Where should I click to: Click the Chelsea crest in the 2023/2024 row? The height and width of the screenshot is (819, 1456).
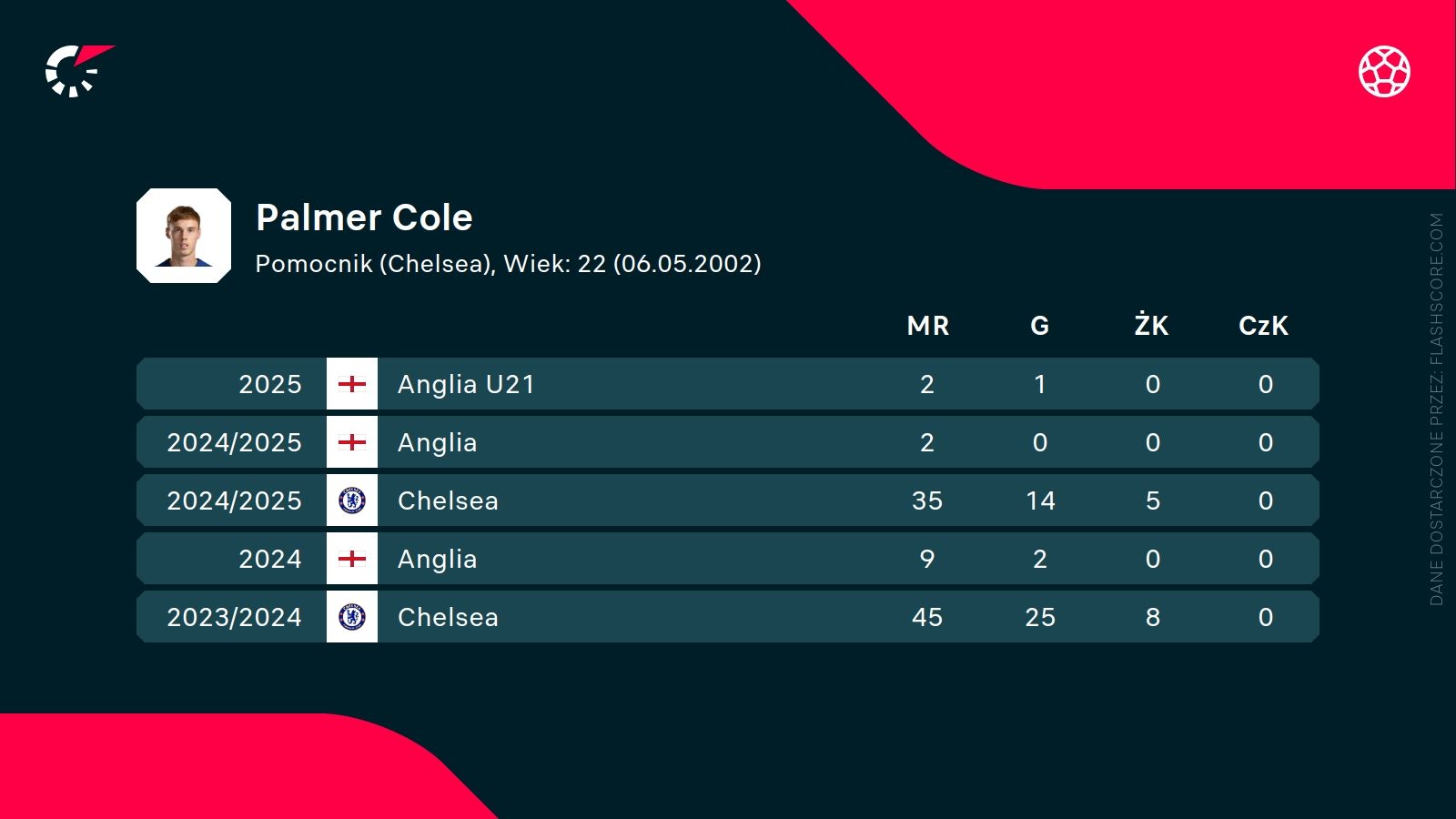point(352,617)
